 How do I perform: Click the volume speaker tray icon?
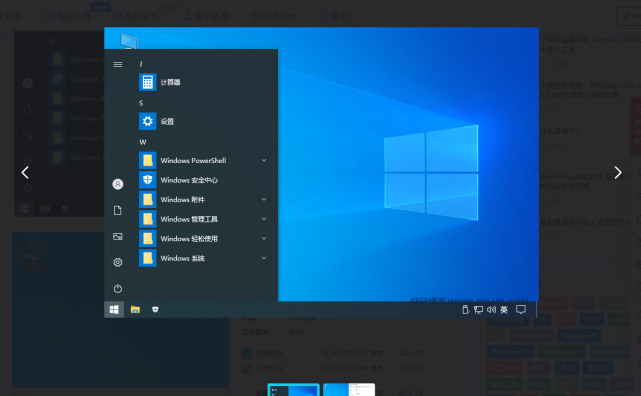[x=491, y=310]
